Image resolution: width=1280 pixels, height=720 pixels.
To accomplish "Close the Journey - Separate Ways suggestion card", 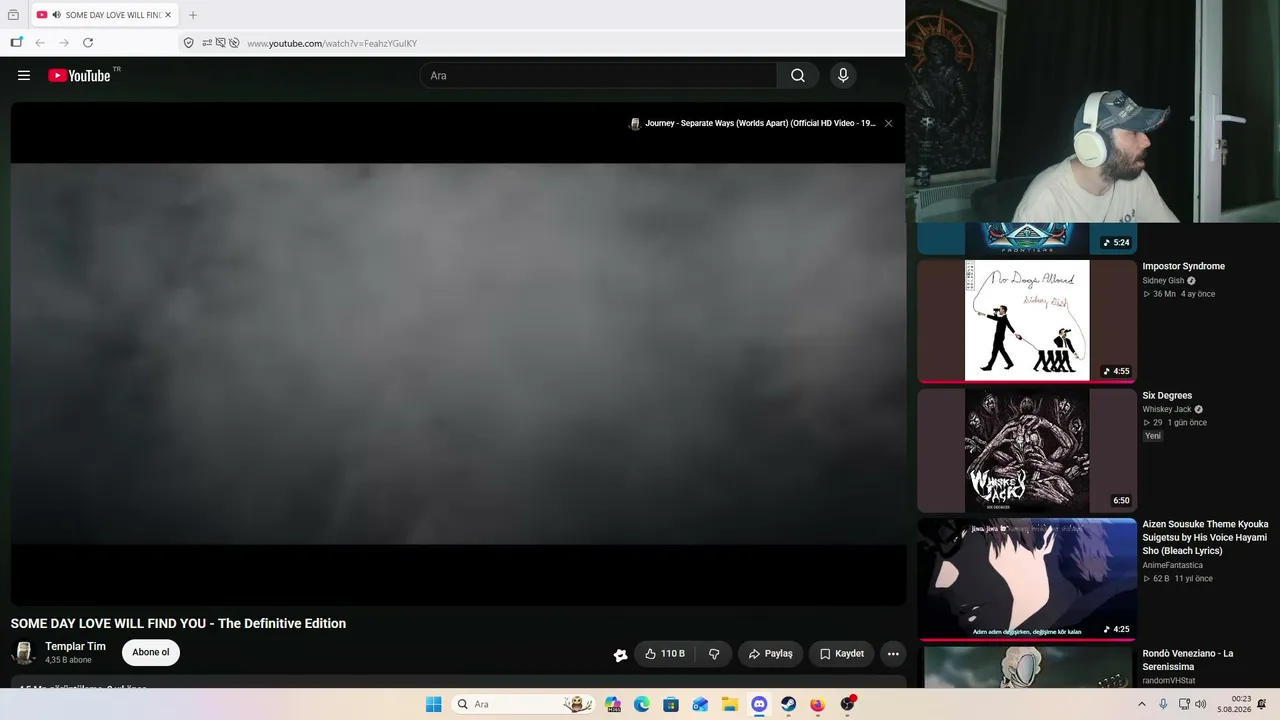I will [888, 124].
